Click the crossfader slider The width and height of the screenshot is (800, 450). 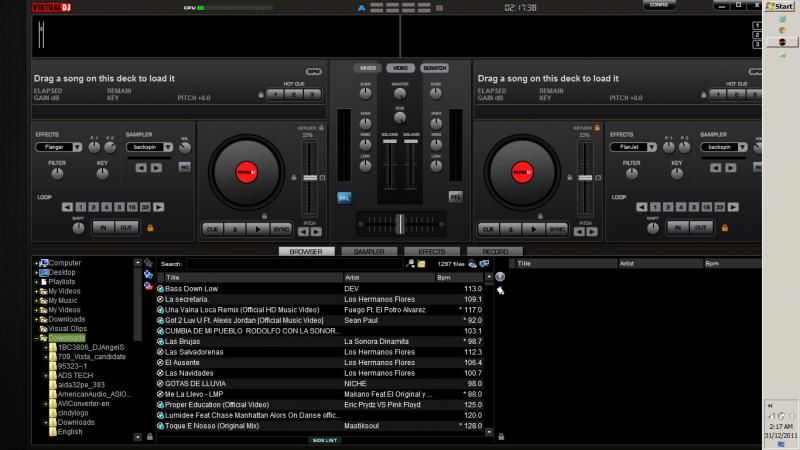click(x=400, y=222)
